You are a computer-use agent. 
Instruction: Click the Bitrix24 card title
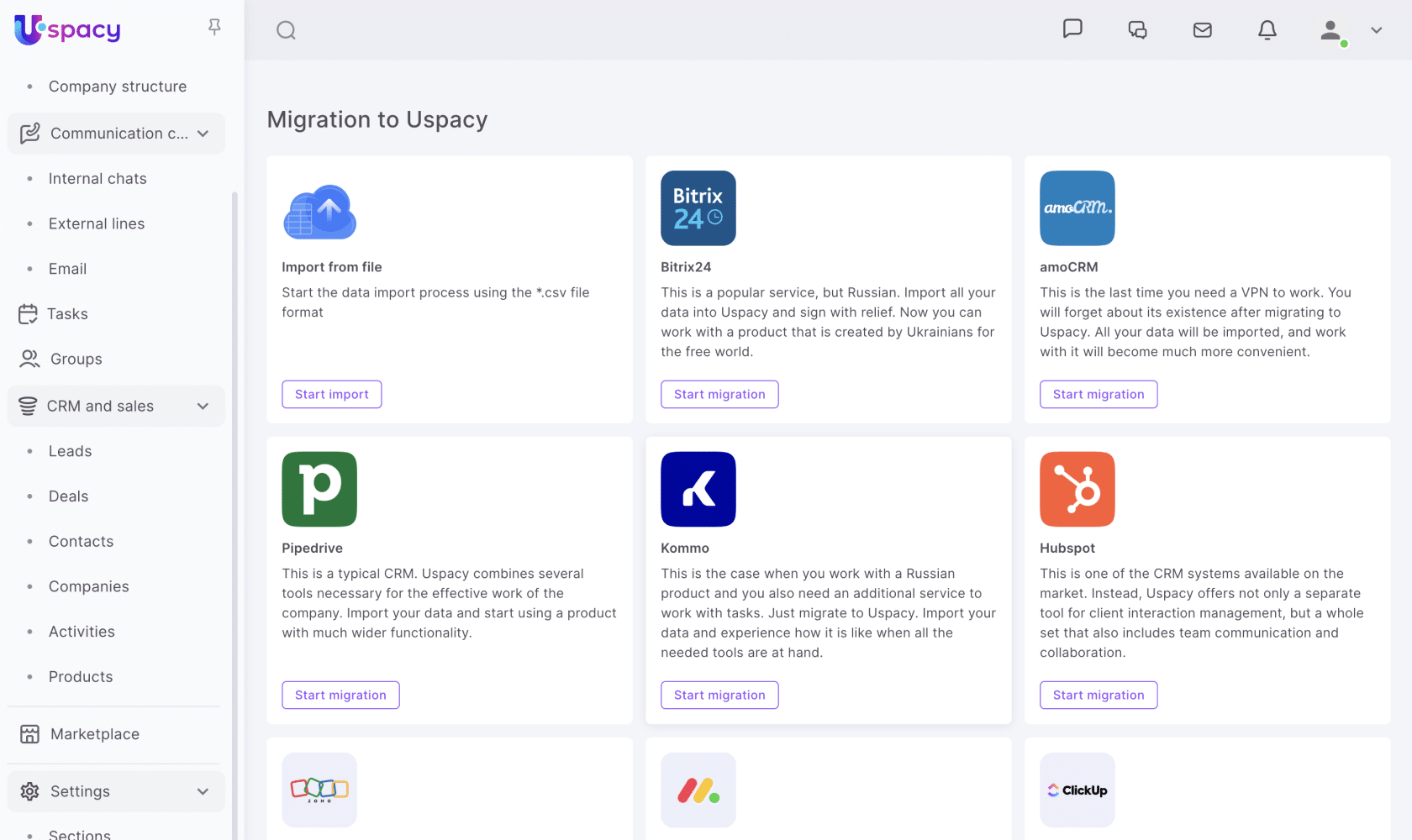tap(686, 267)
